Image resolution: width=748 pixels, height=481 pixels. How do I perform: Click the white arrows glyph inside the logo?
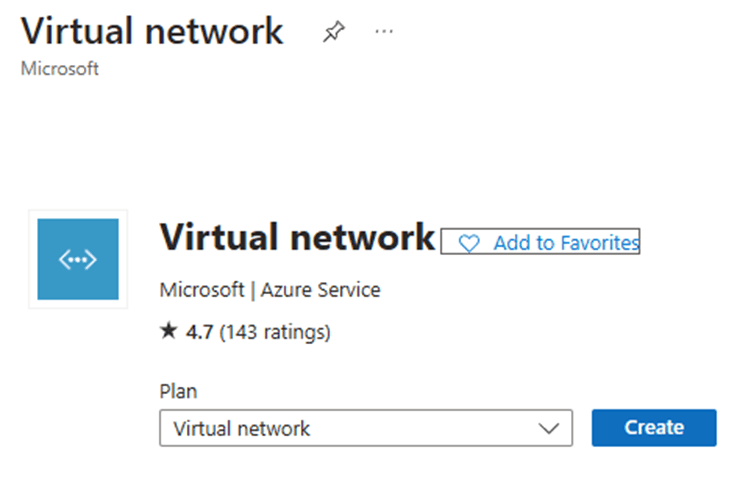click(78, 260)
